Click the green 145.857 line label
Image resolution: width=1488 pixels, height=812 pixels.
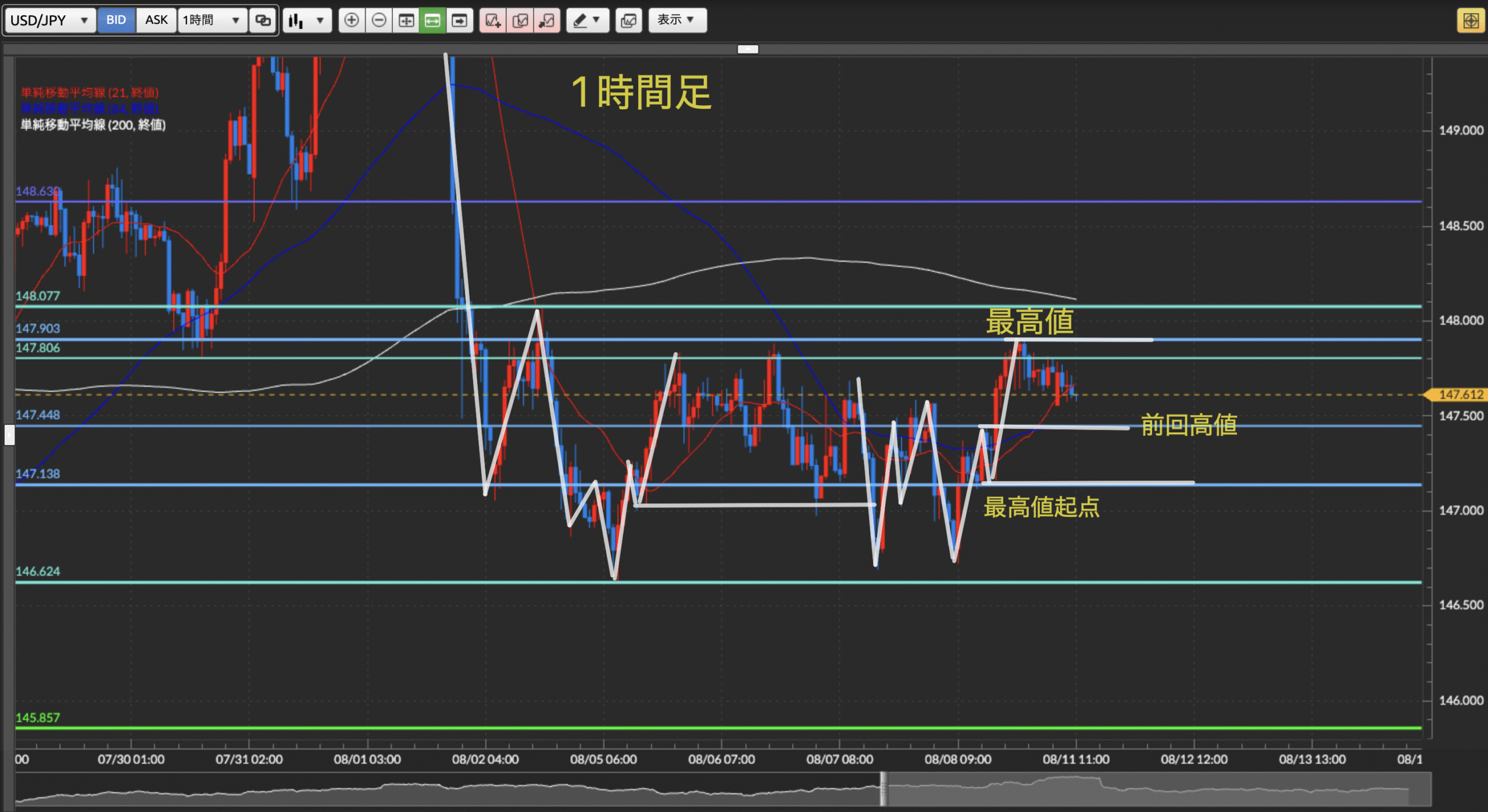(38, 718)
